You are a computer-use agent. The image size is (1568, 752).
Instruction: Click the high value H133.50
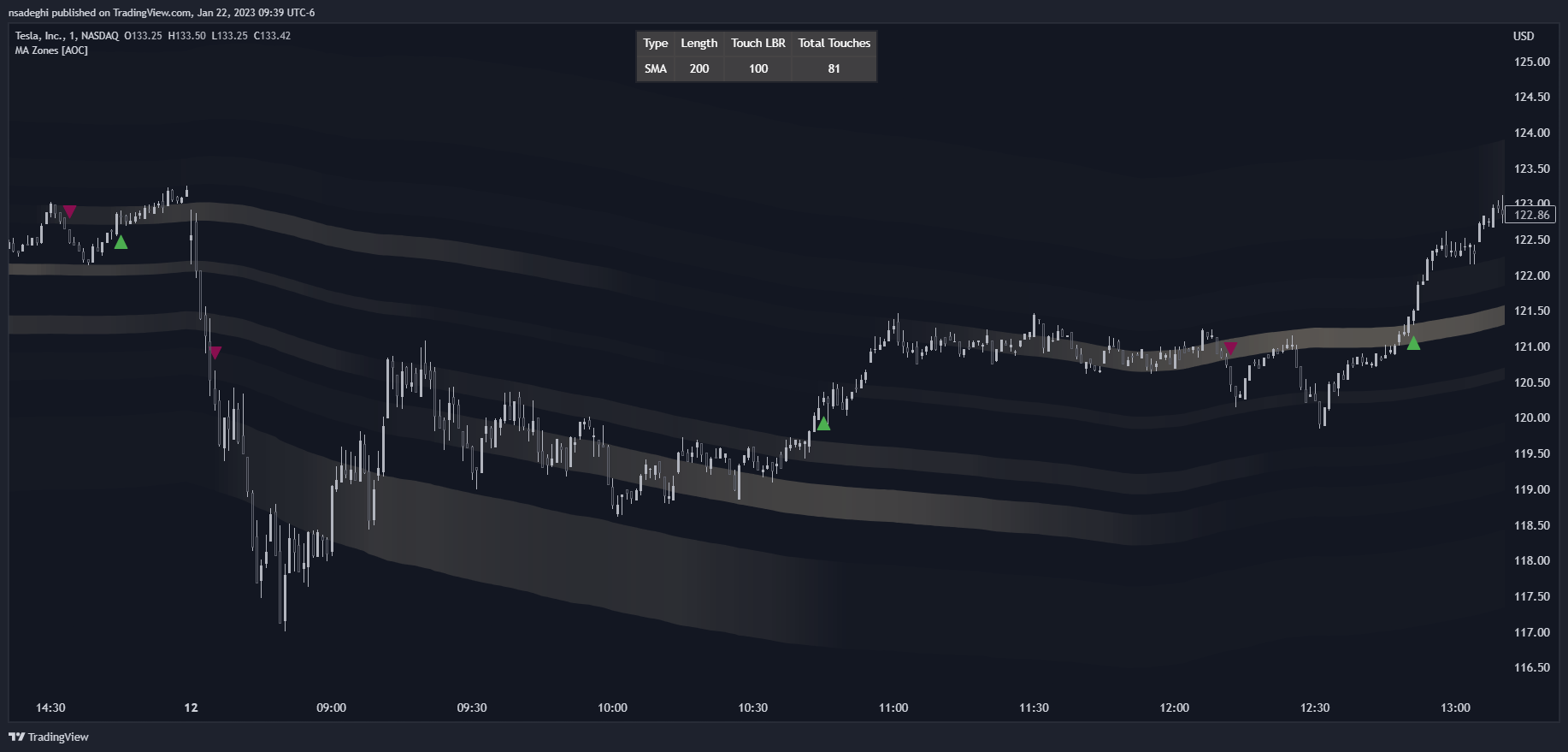coord(186,36)
